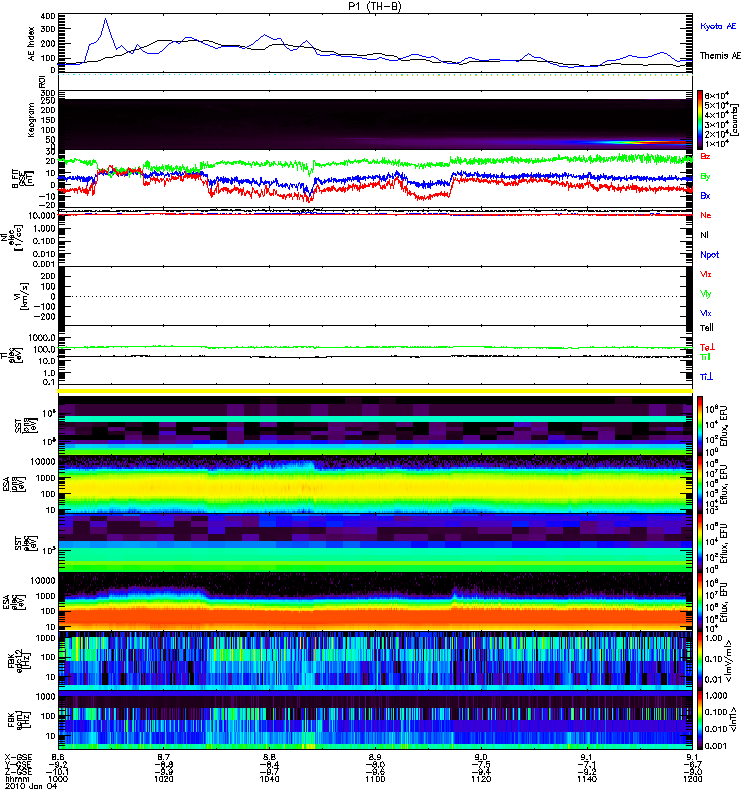Image resolution: width=750 pixels, height=800 pixels.
Task: Click the Vi [km/s] axis label
Action: 23,296
